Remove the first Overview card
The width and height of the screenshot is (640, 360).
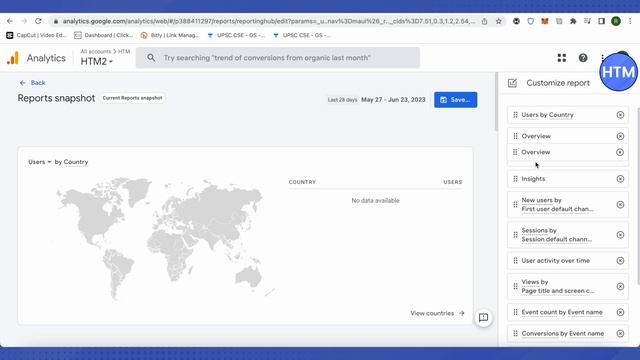pos(620,136)
